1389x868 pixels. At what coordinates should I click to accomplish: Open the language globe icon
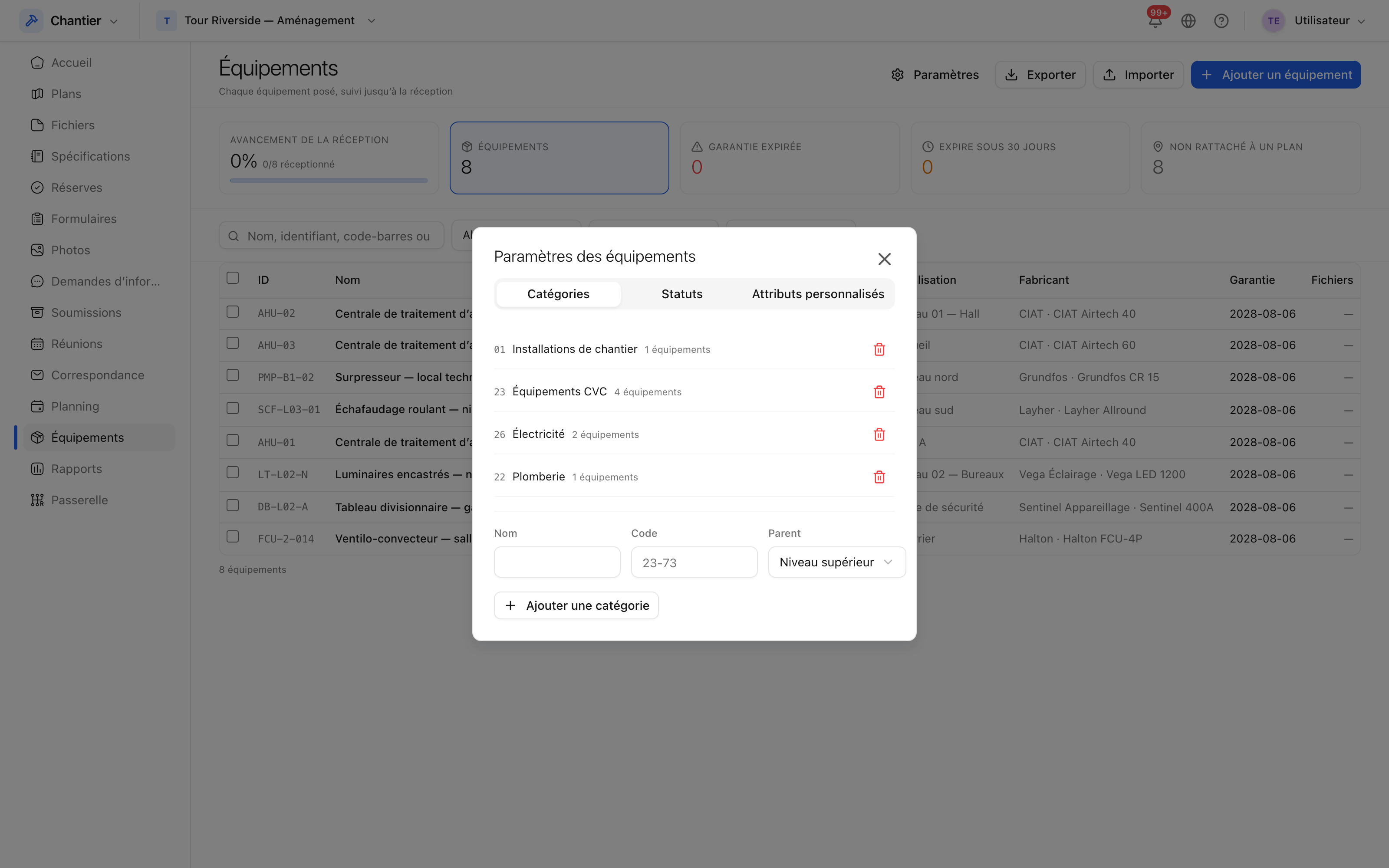click(x=1188, y=21)
